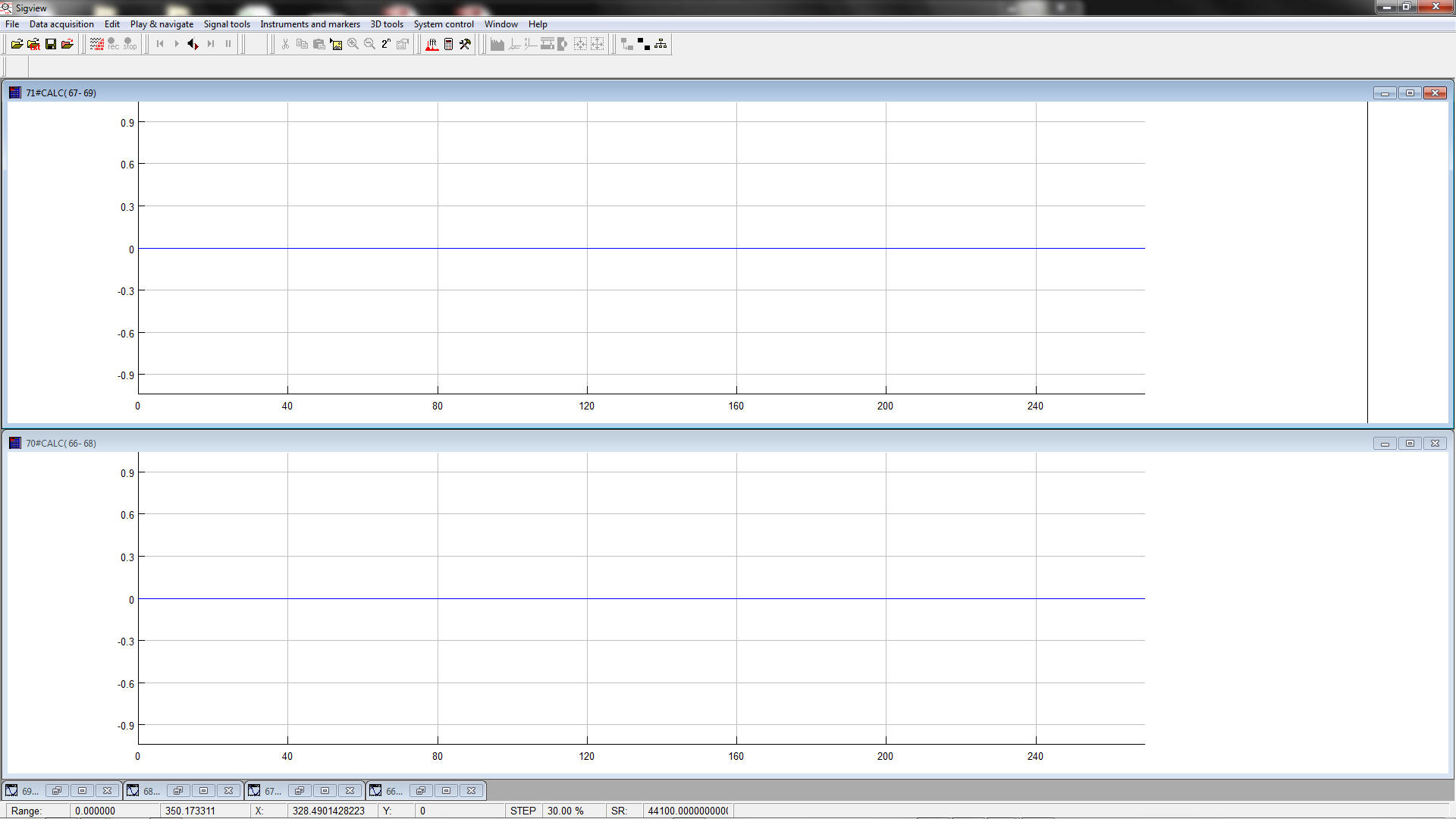This screenshot has width=1456, height=819.
Task: Pause signal playback
Action: pyautogui.click(x=227, y=44)
